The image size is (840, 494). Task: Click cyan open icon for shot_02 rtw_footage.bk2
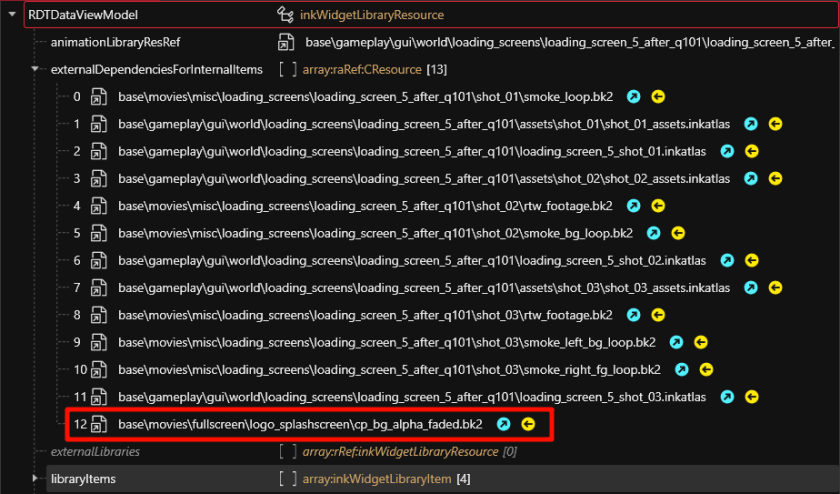[634, 206]
